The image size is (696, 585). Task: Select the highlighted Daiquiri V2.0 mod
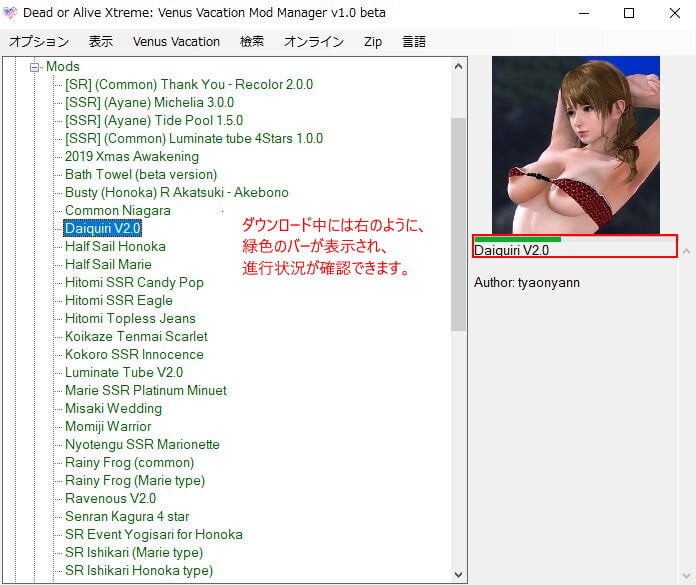pyautogui.click(x=103, y=229)
